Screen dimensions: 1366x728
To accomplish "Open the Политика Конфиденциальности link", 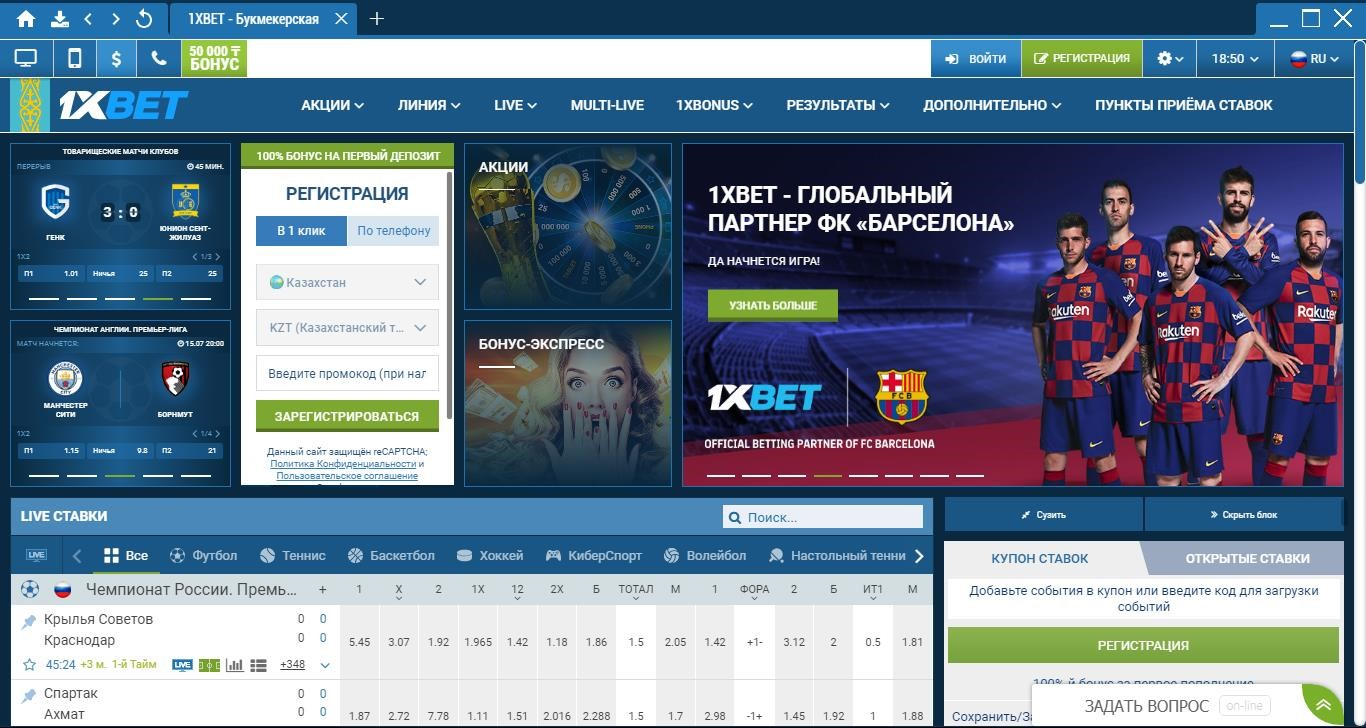I will (343, 464).
